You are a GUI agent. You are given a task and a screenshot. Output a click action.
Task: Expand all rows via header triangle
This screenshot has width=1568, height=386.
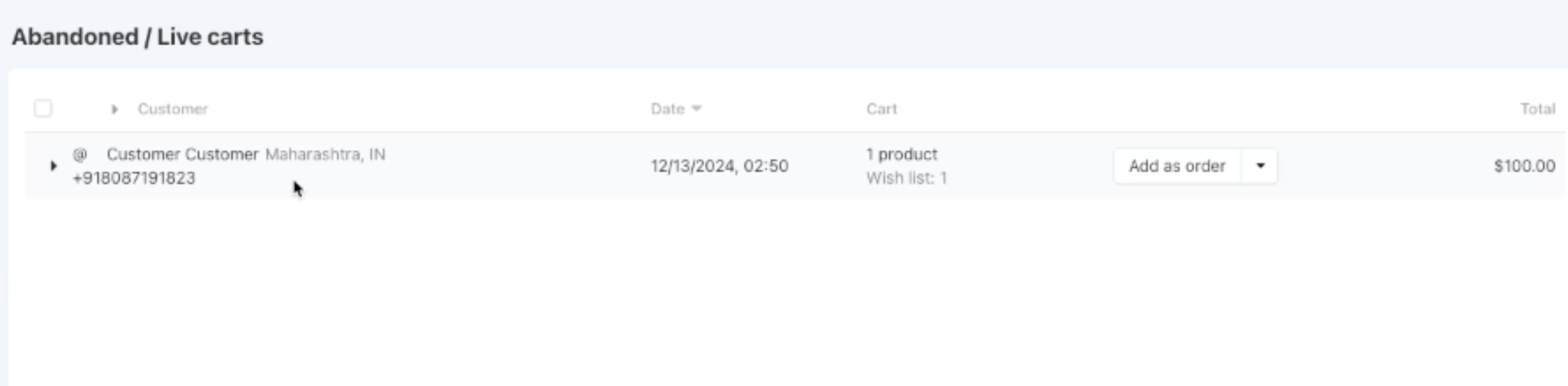click(x=114, y=109)
